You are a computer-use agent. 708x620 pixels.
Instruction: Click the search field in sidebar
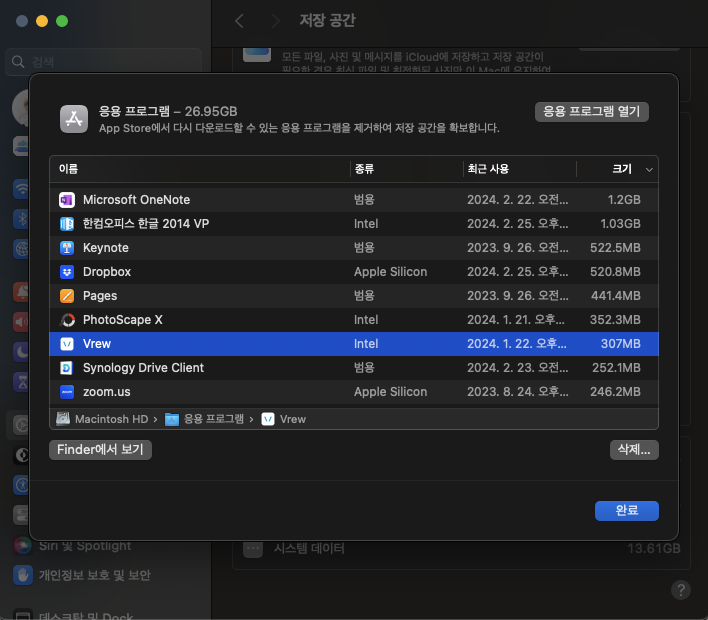coord(103,61)
